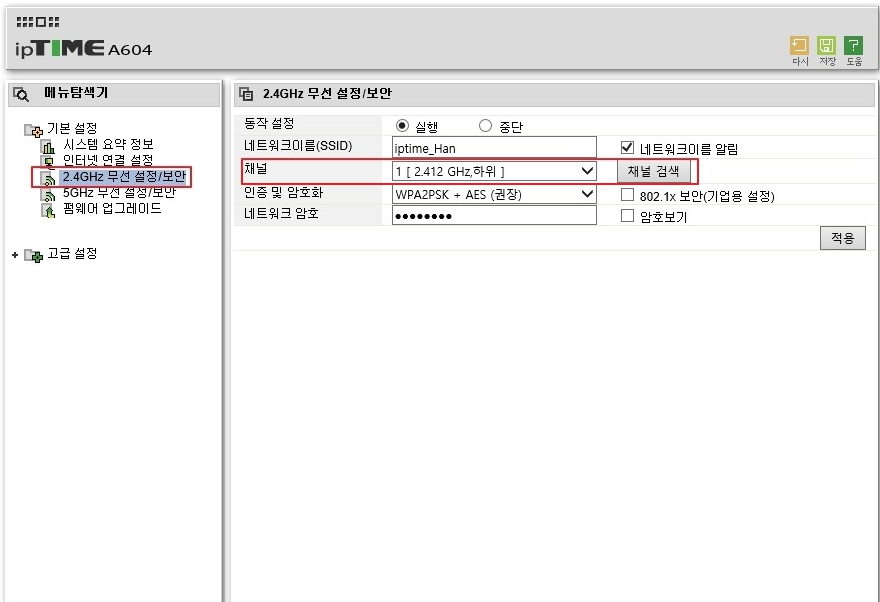
Task: Click the page icon beside 2.4GHz title
Action: click(246, 94)
